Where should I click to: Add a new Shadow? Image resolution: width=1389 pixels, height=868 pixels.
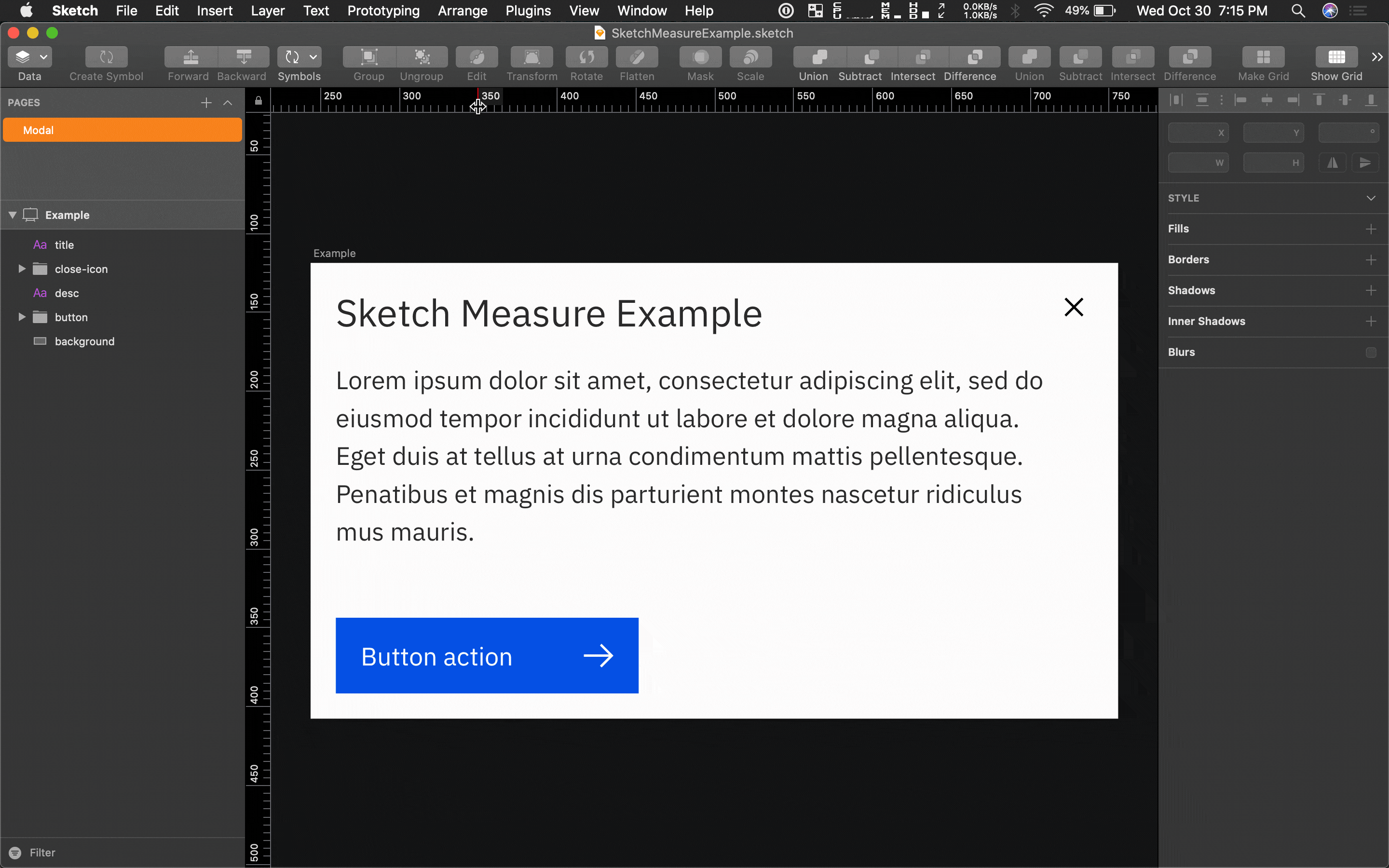coord(1371,290)
